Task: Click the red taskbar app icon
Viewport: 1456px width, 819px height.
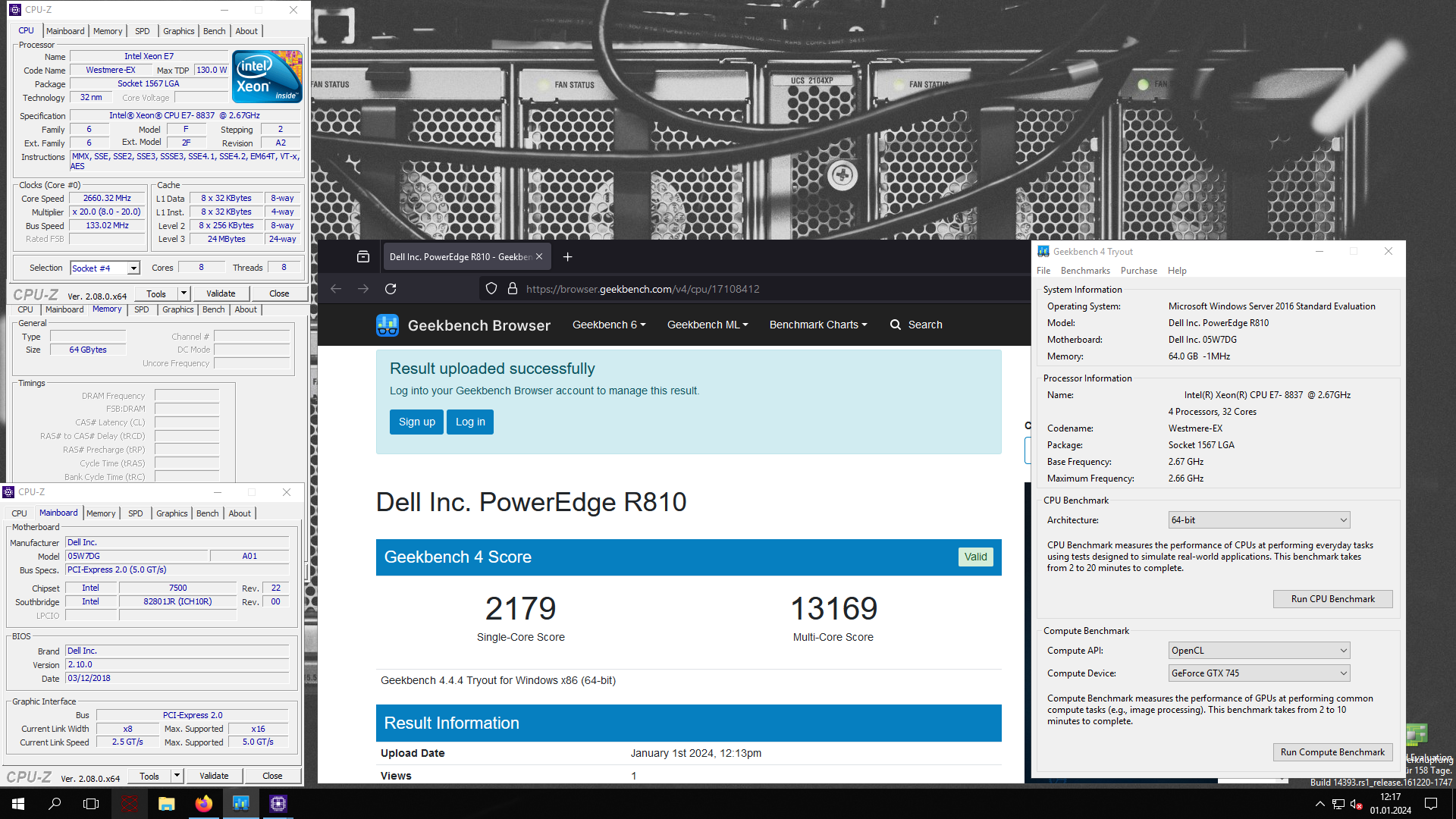Action: click(130, 804)
